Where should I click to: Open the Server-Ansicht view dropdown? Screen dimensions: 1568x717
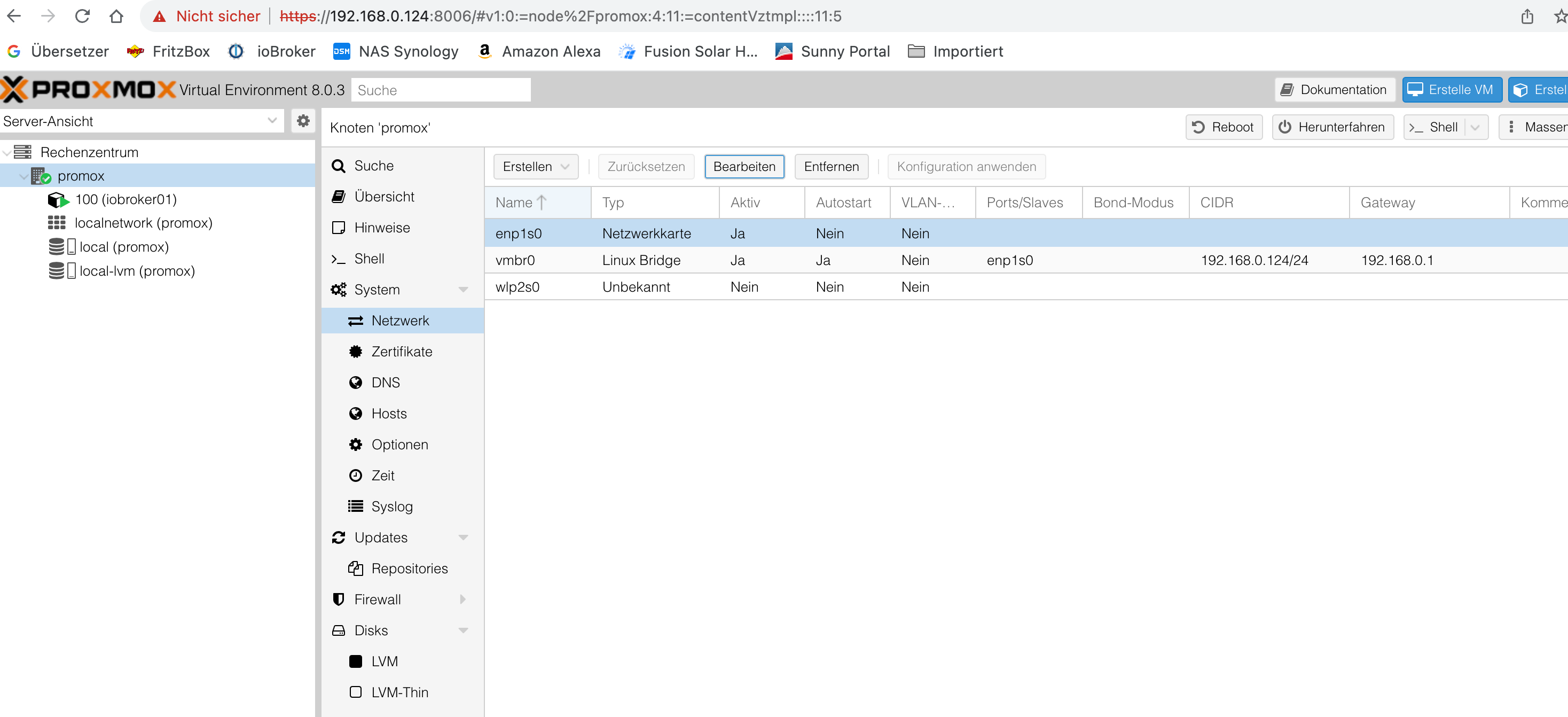coord(271,121)
